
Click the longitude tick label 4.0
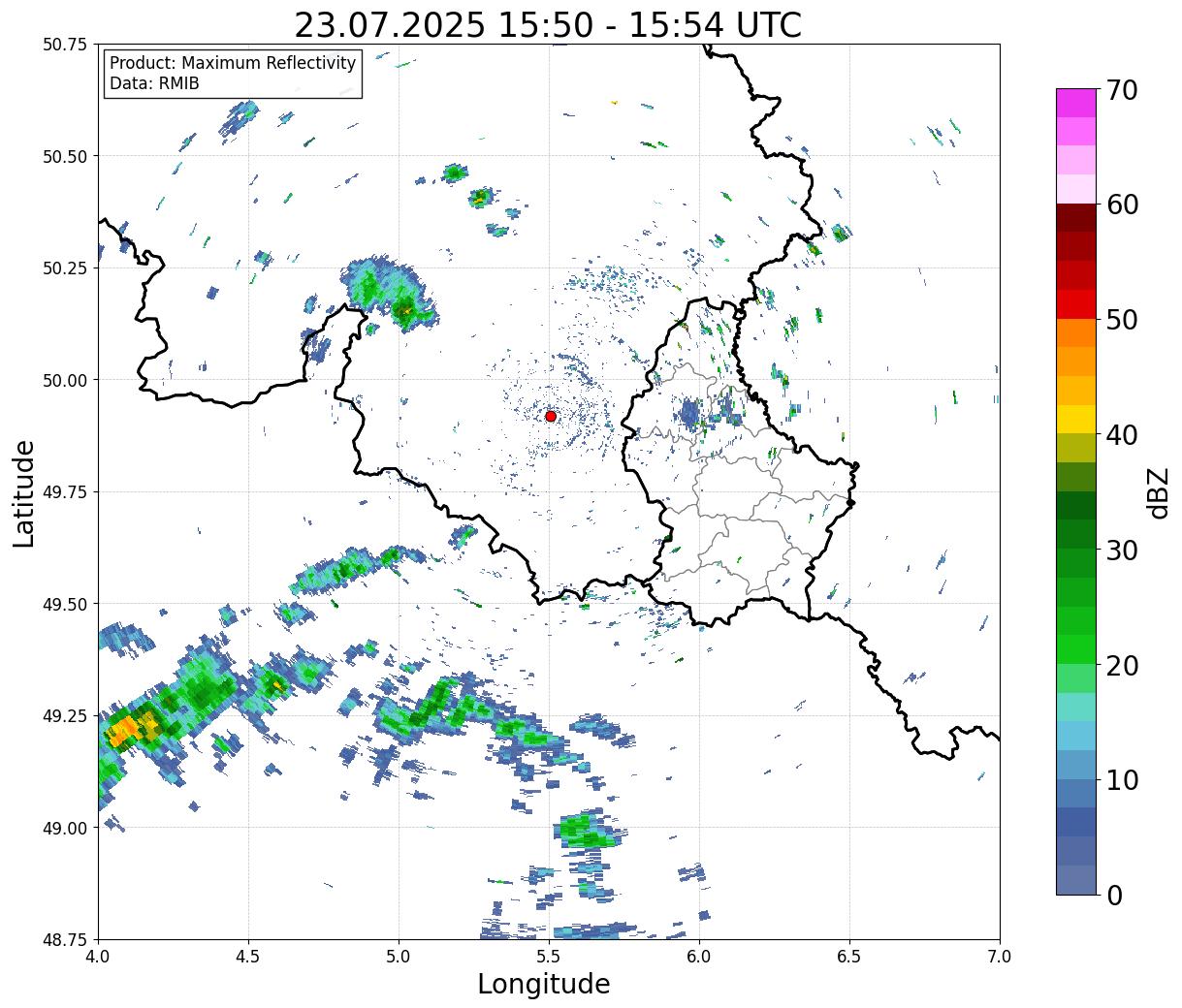click(x=99, y=957)
